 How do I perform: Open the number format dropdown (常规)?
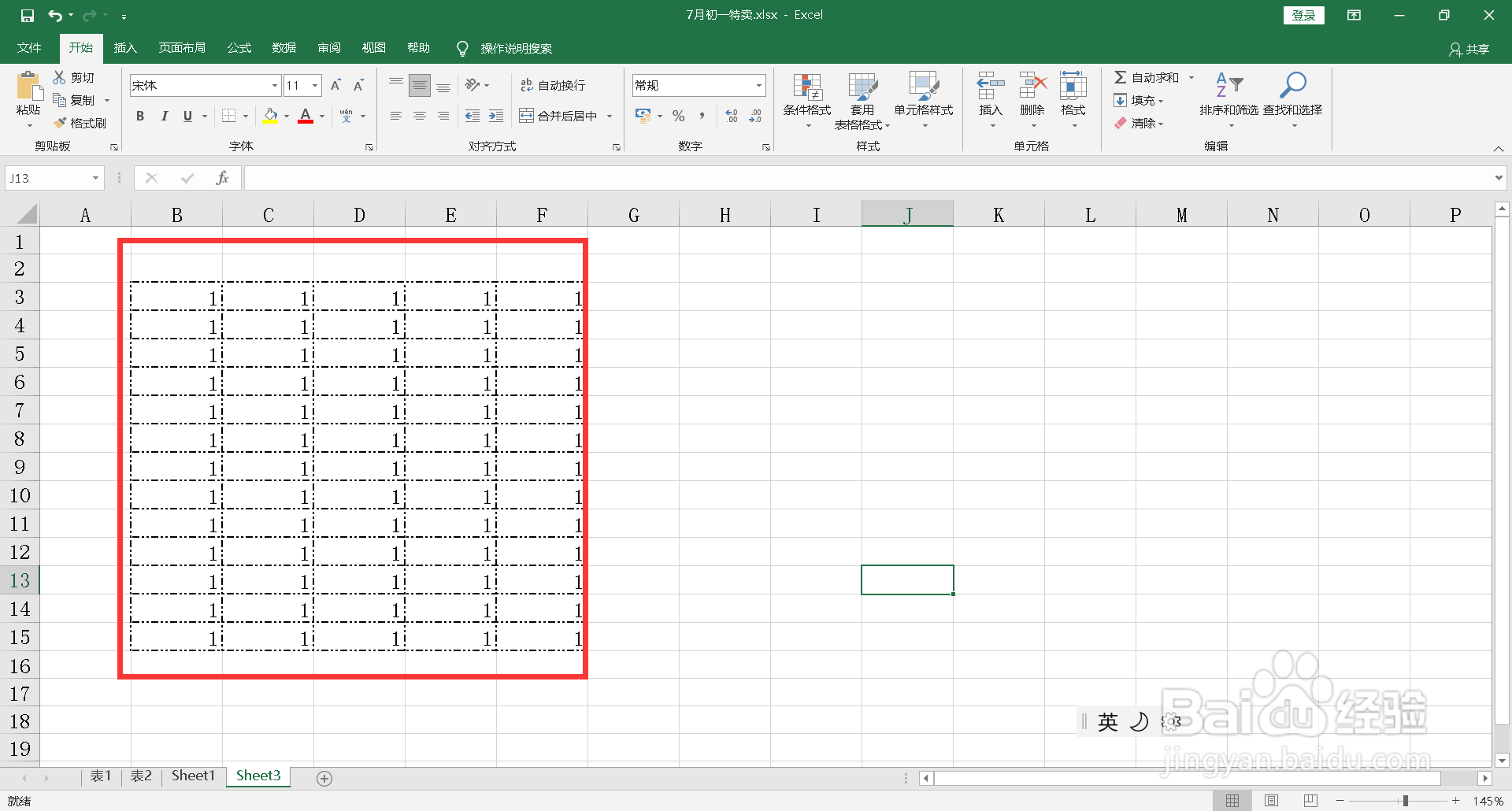pyautogui.click(x=759, y=85)
